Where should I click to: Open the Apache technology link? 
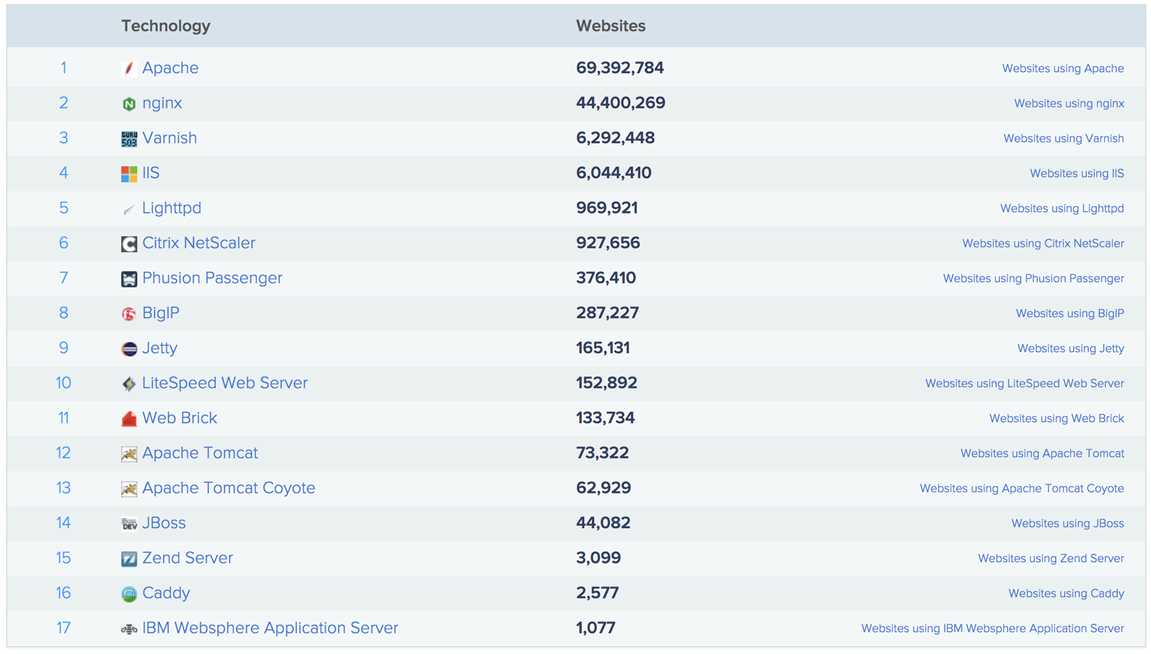[170, 68]
